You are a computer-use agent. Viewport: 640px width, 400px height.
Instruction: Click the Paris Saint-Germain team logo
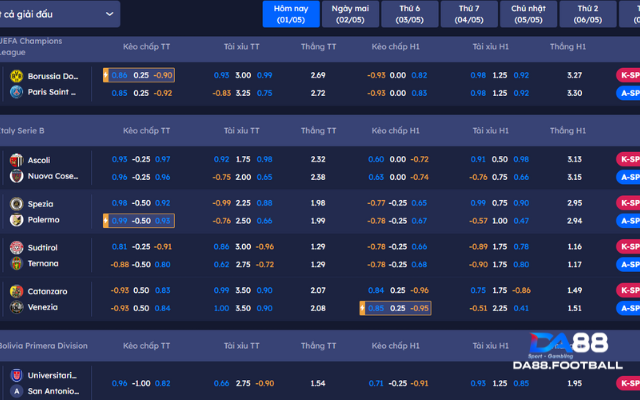pos(16,92)
